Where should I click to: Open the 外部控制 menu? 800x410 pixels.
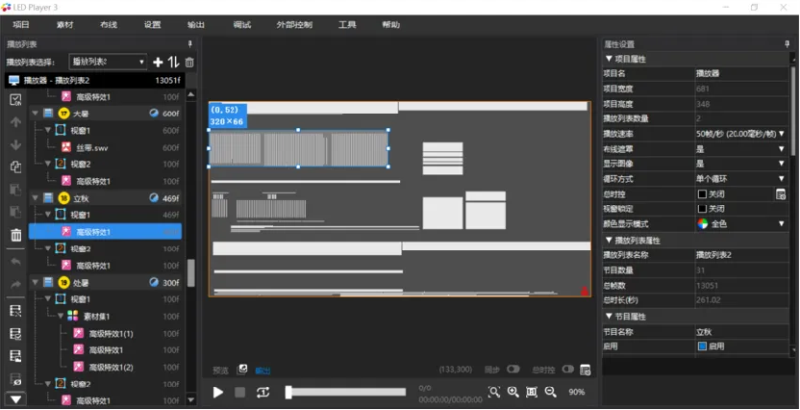[294, 24]
